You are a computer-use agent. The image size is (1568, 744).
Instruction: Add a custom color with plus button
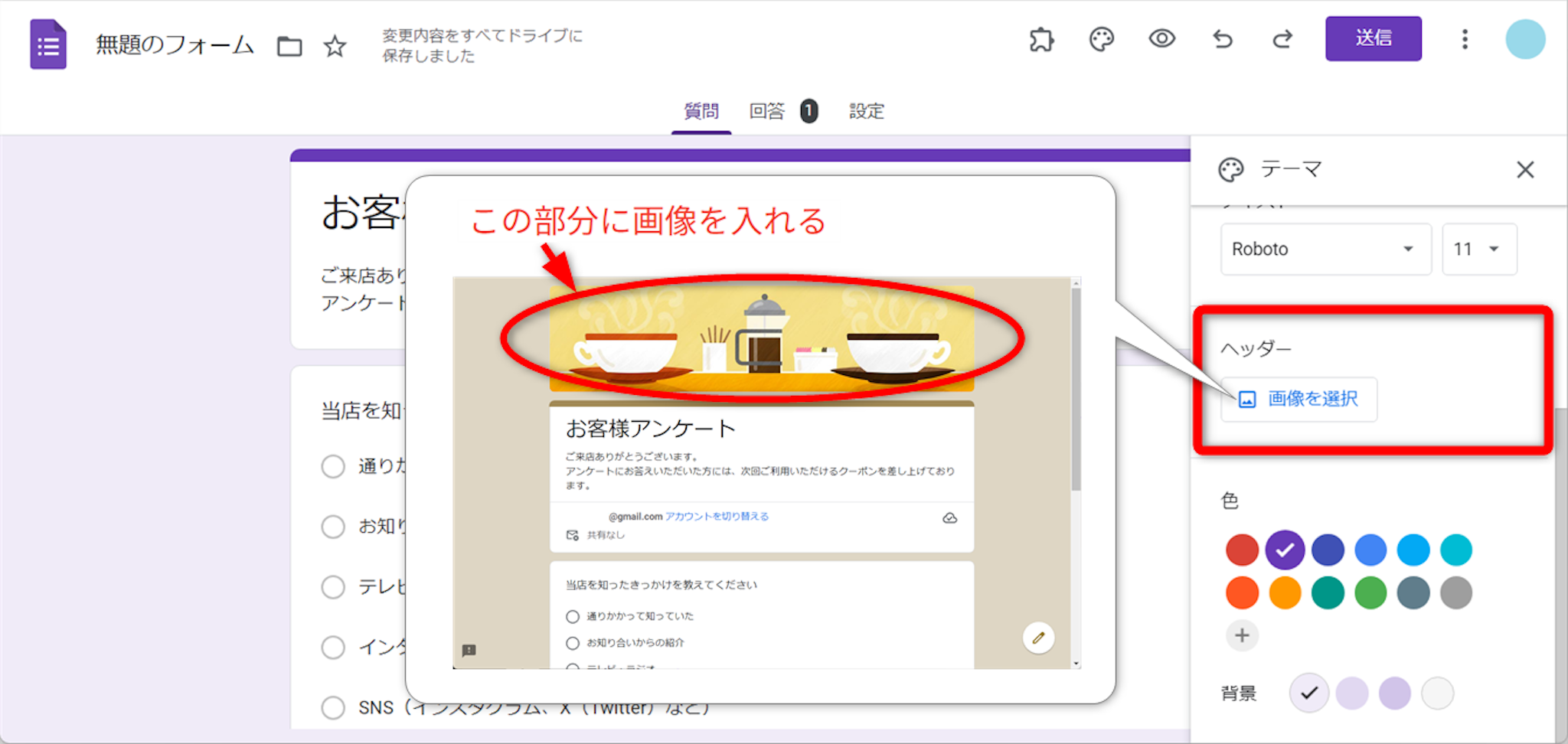[x=1242, y=635]
